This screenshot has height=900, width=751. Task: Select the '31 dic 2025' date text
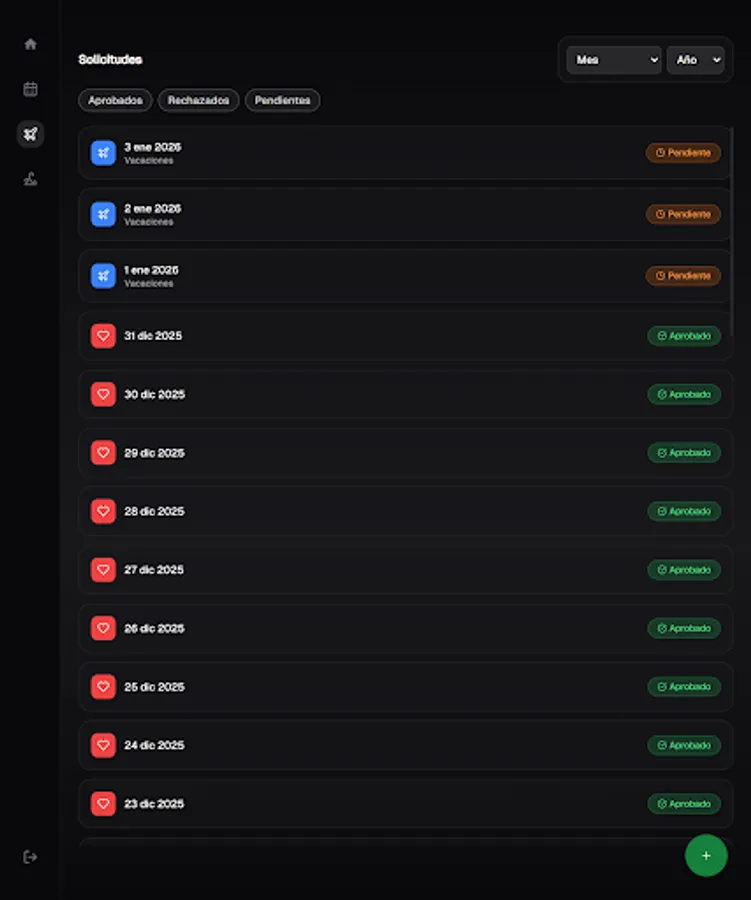click(x=153, y=336)
